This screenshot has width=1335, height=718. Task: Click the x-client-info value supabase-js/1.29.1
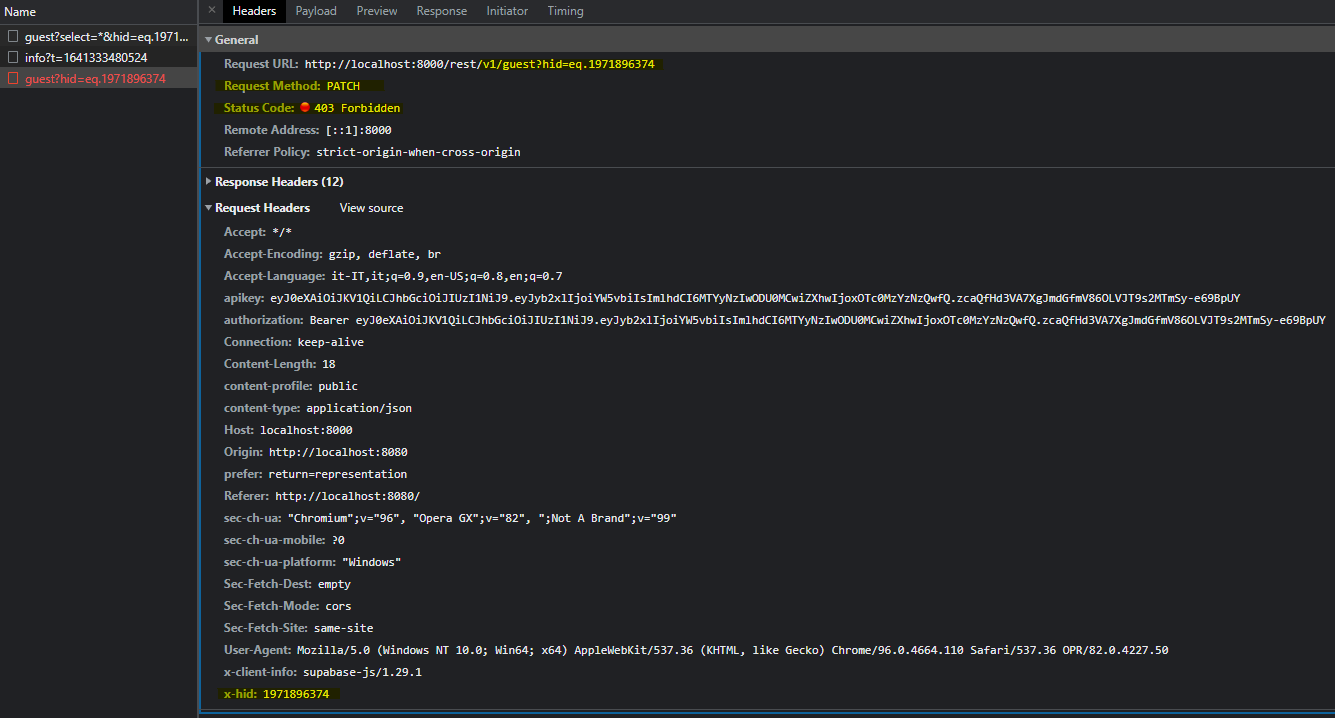(361, 672)
